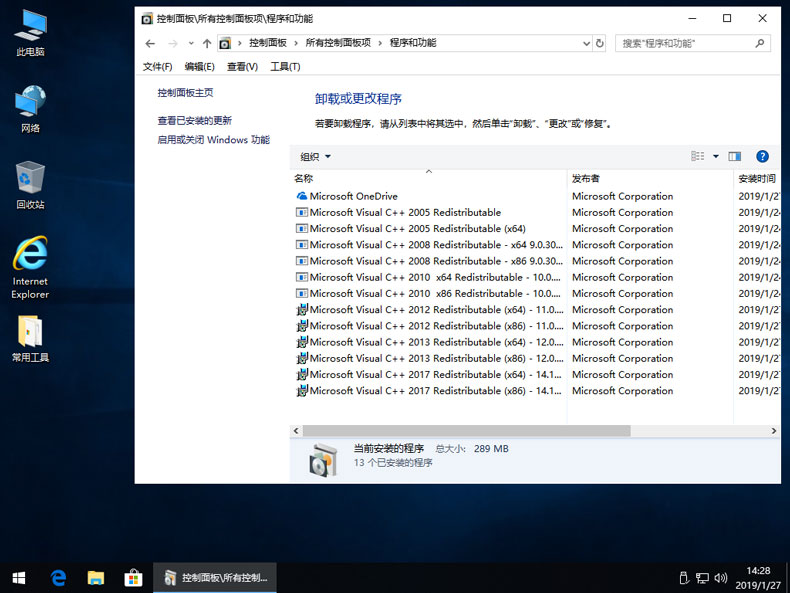Select Visual C++ 2008 Redistributable x64 row

tap(537, 245)
